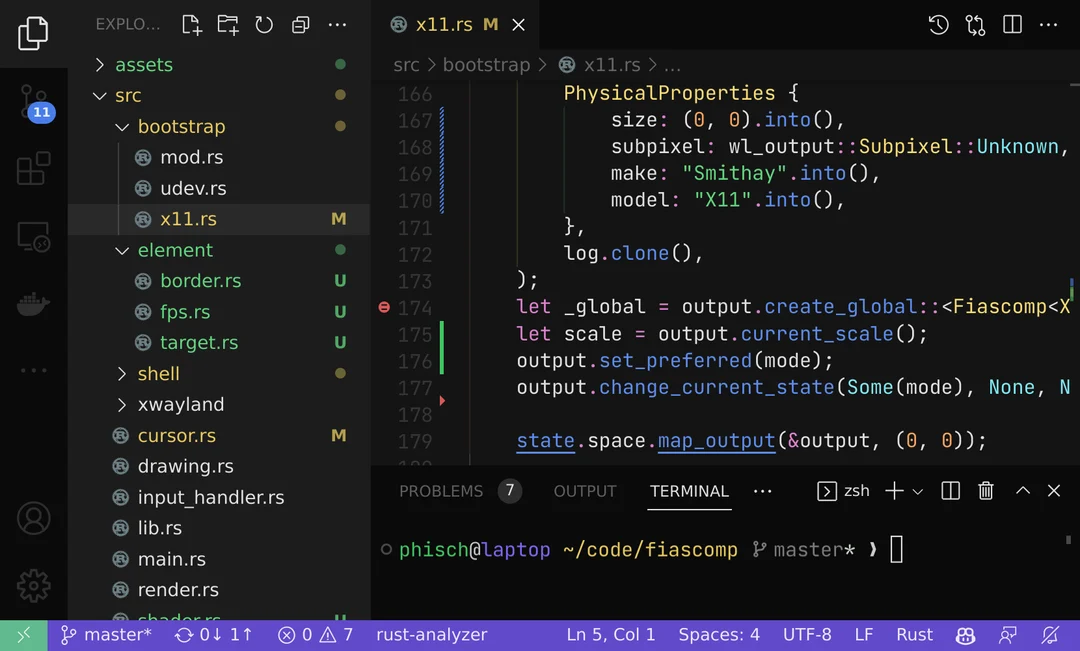The height and width of the screenshot is (651, 1080).
Task: Create a new file in the Explorer
Action: [x=191, y=24]
